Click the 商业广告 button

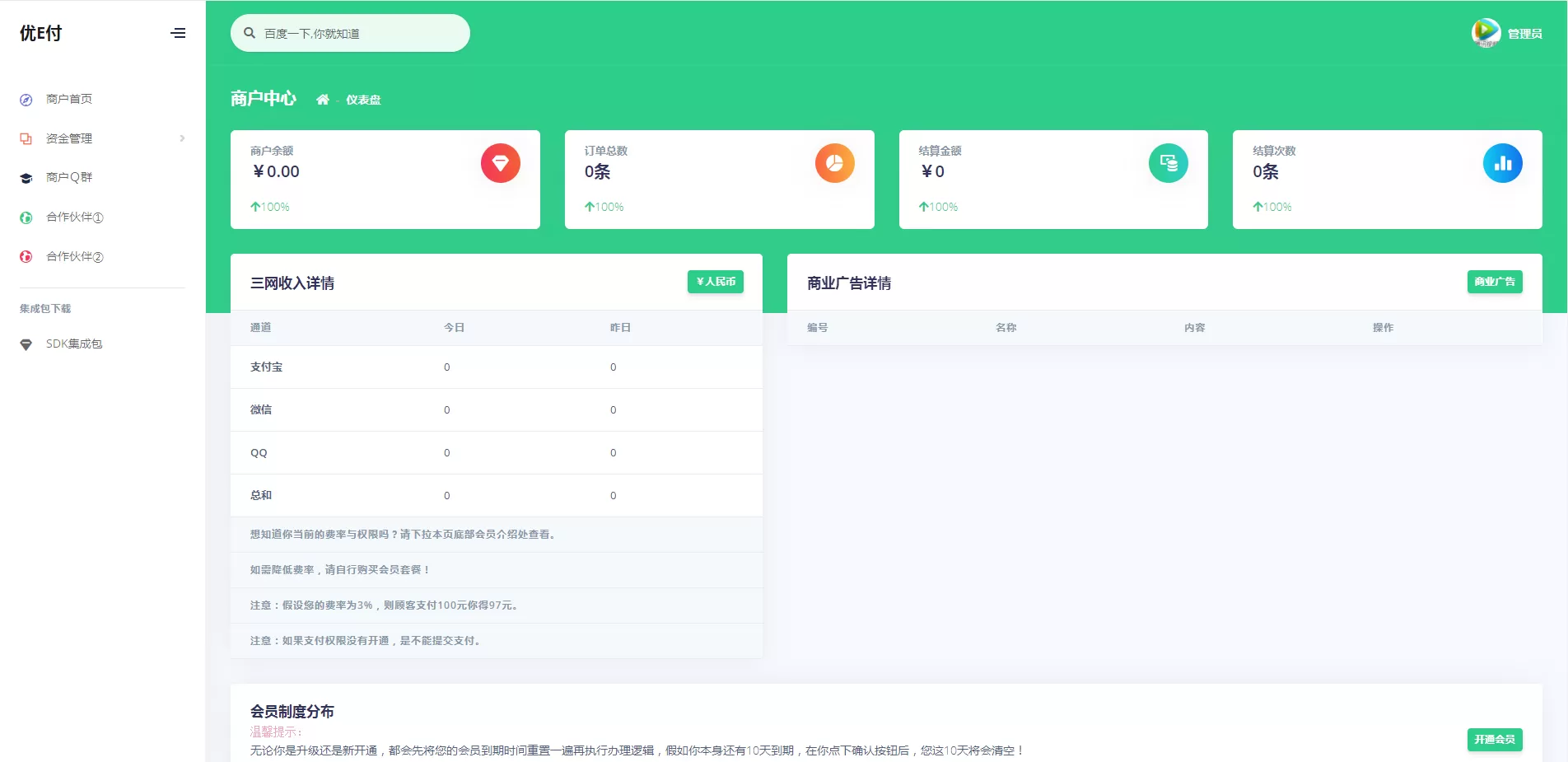[1495, 281]
